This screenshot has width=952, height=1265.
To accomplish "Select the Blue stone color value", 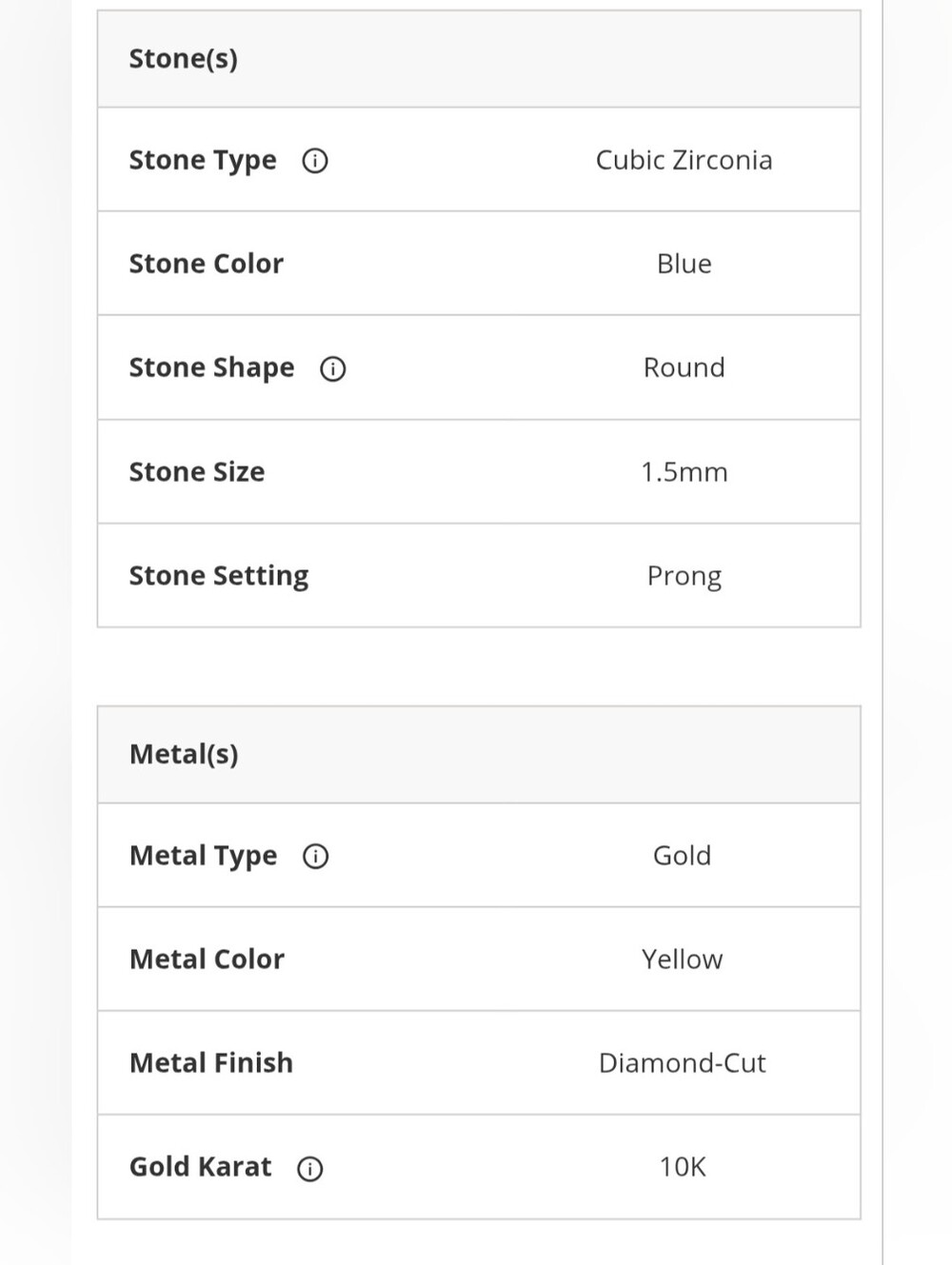I will [x=684, y=264].
